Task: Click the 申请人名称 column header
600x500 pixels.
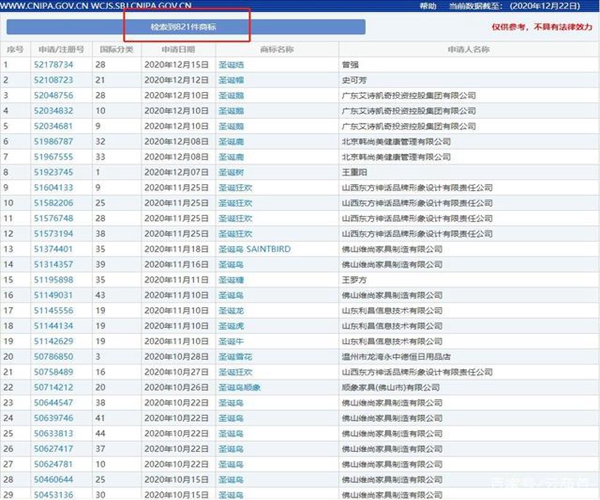Action: pos(467,48)
